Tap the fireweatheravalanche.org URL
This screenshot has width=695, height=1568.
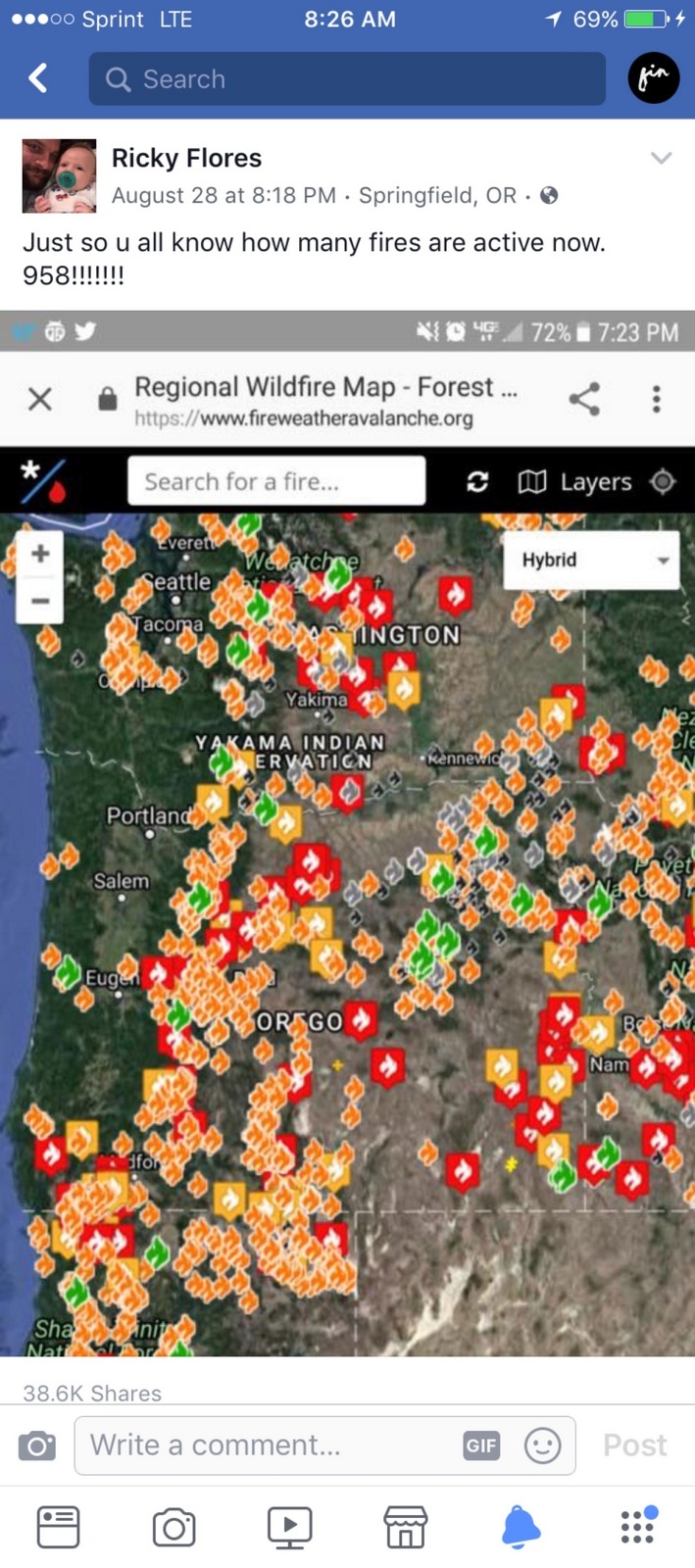point(304,418)
